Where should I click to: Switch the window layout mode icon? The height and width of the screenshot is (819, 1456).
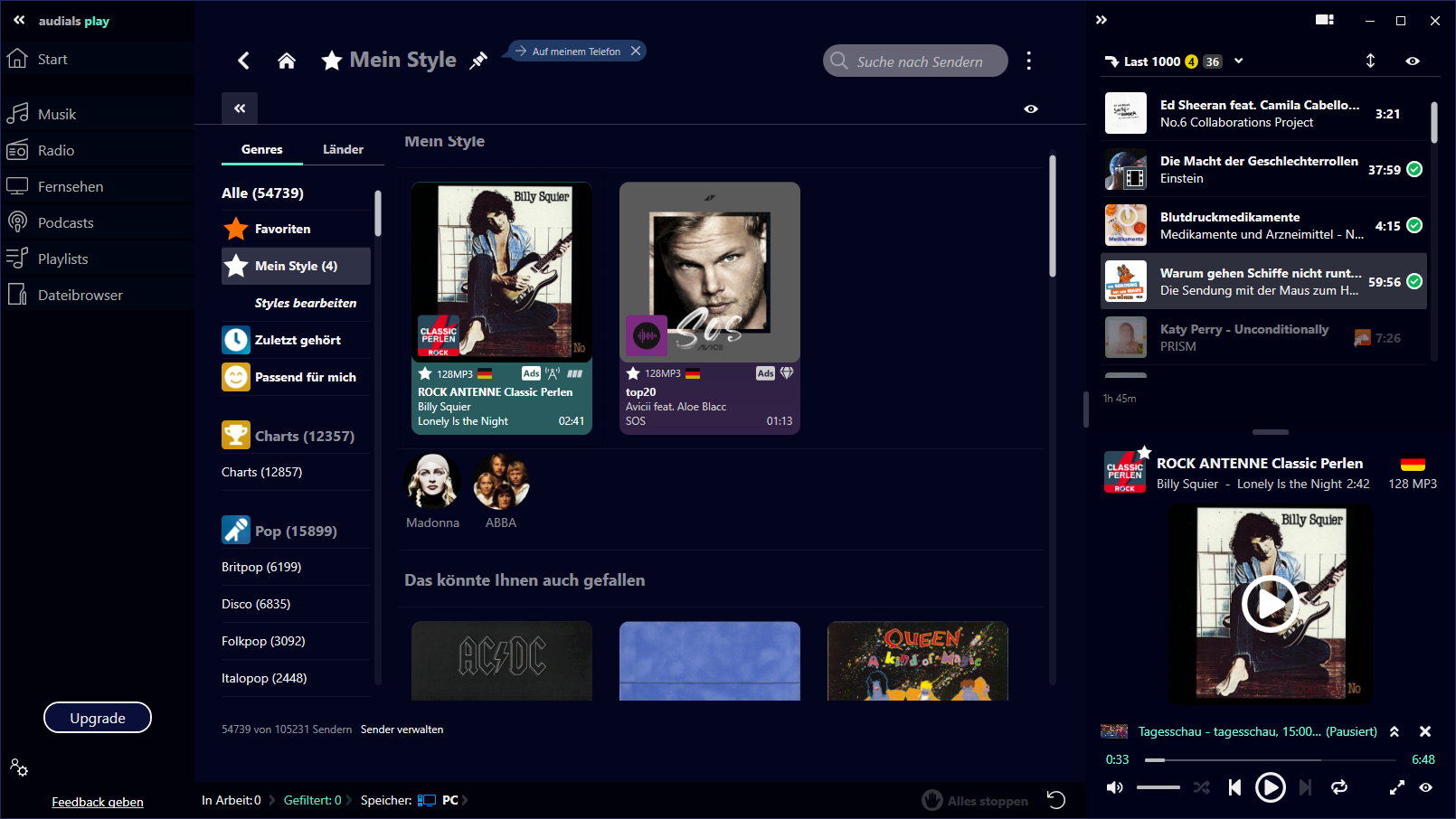pyautogui.click(x=1325, y=20)
